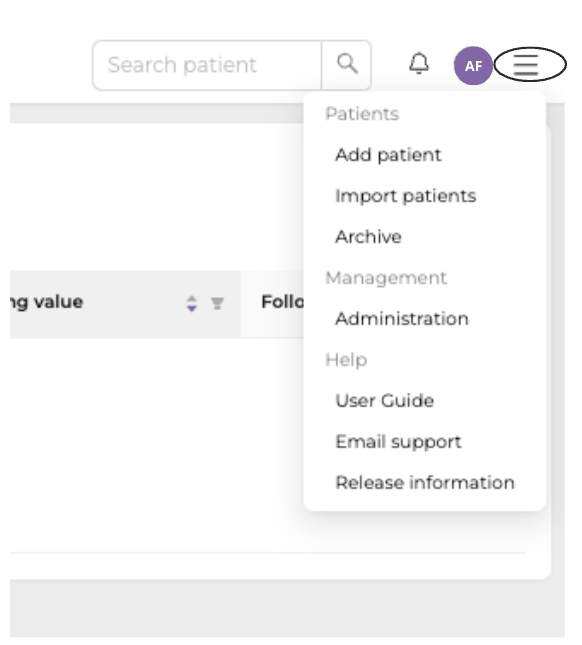Open the Archive menu item

pos(368,237)
